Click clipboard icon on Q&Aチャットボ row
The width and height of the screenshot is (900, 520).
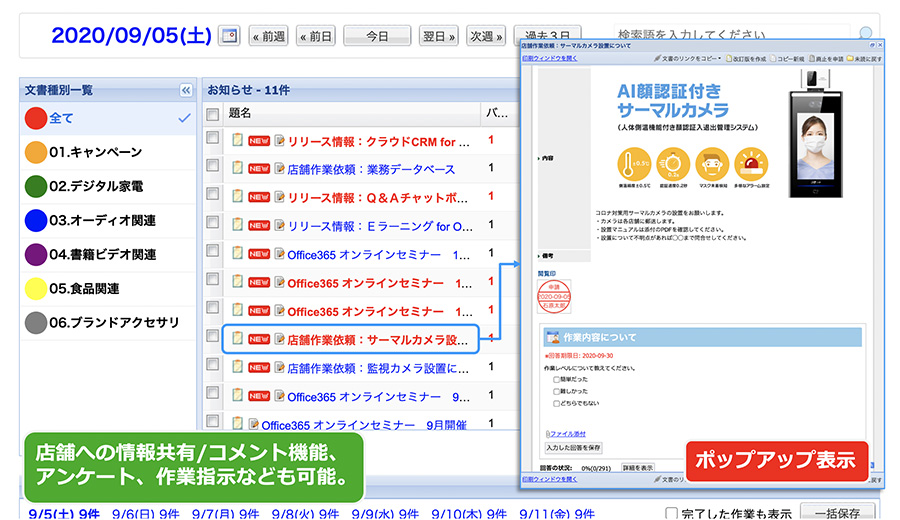point(237,196)
